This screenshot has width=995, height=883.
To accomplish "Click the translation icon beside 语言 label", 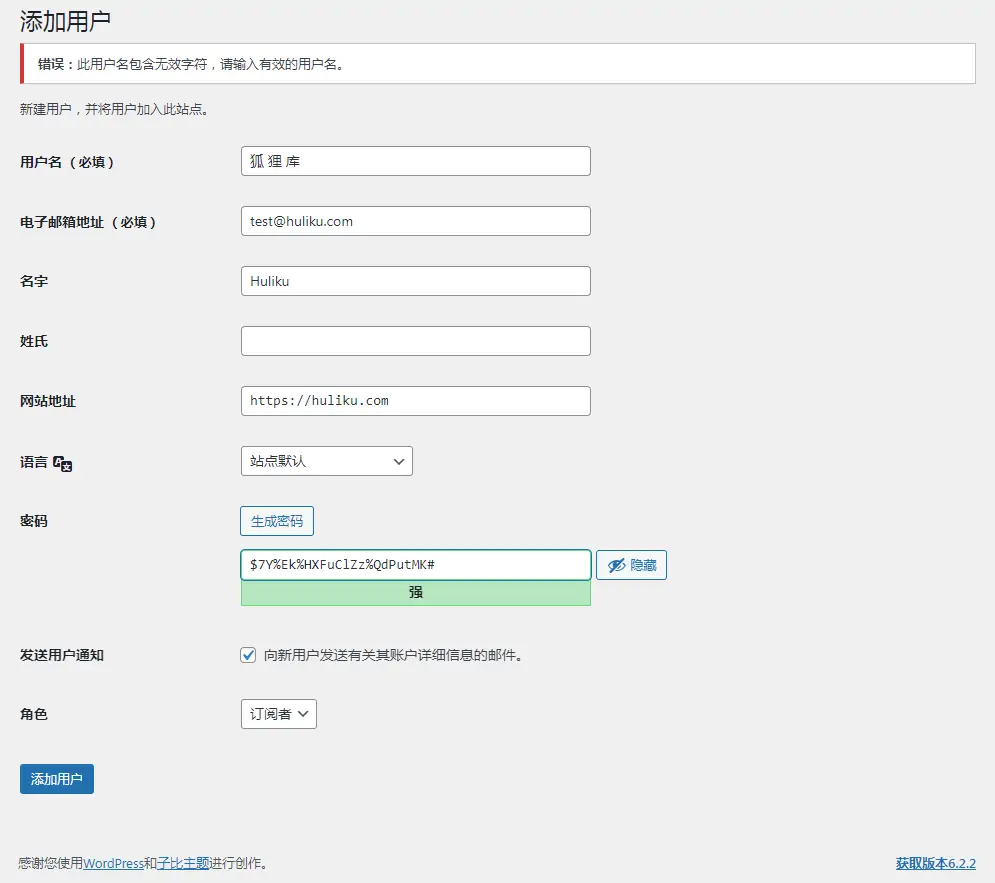I will pyautogui.click(x=62, y=463).
